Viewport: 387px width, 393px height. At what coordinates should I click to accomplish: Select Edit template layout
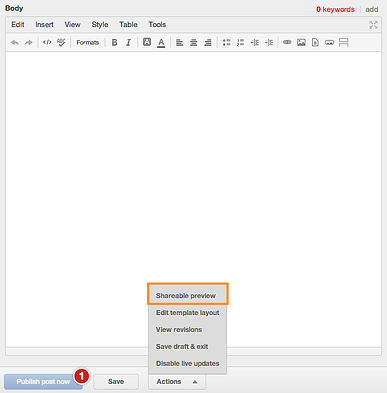tap(188, 313)
